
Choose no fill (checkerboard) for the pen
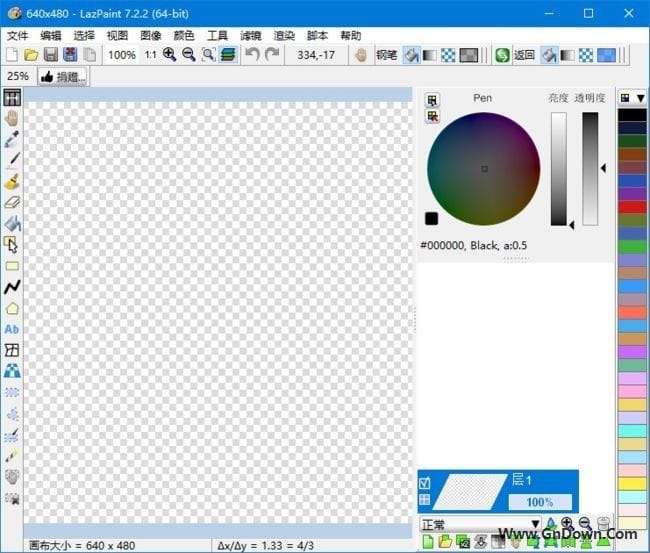[448, 55]
